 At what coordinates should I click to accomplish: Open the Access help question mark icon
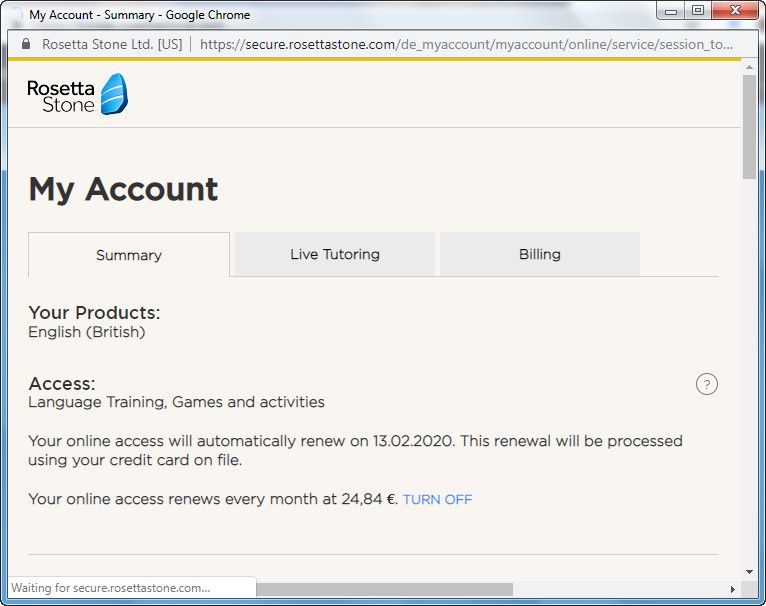(x=706, y=384)
